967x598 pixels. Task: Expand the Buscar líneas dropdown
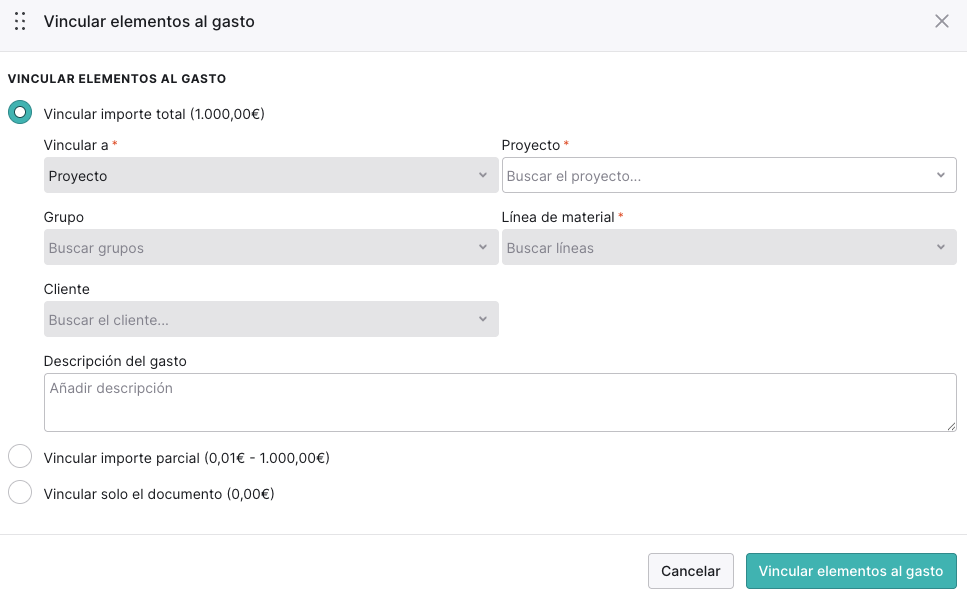coord(729,247)
